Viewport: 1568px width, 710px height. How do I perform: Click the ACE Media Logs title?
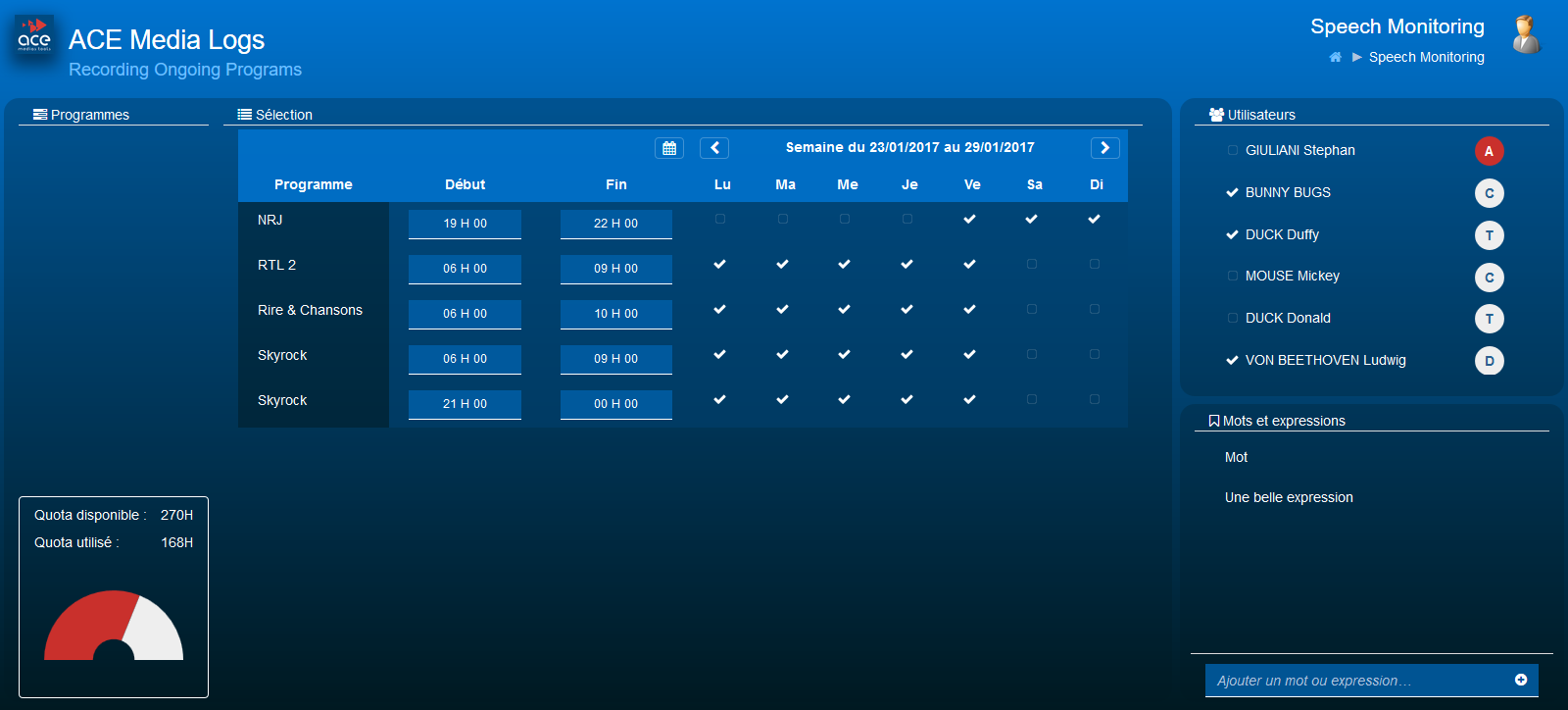[167, 39]
